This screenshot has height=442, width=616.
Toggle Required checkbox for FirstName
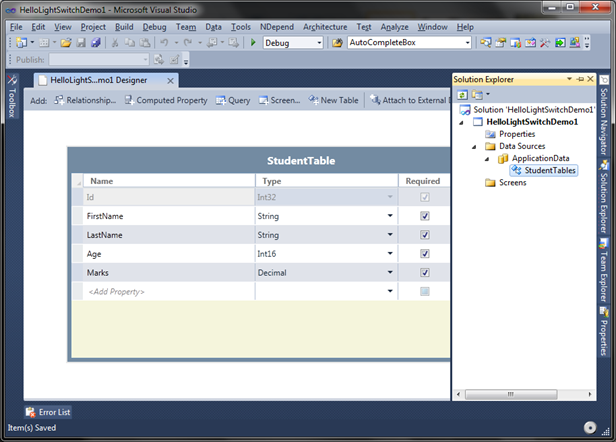coord(425,216)
